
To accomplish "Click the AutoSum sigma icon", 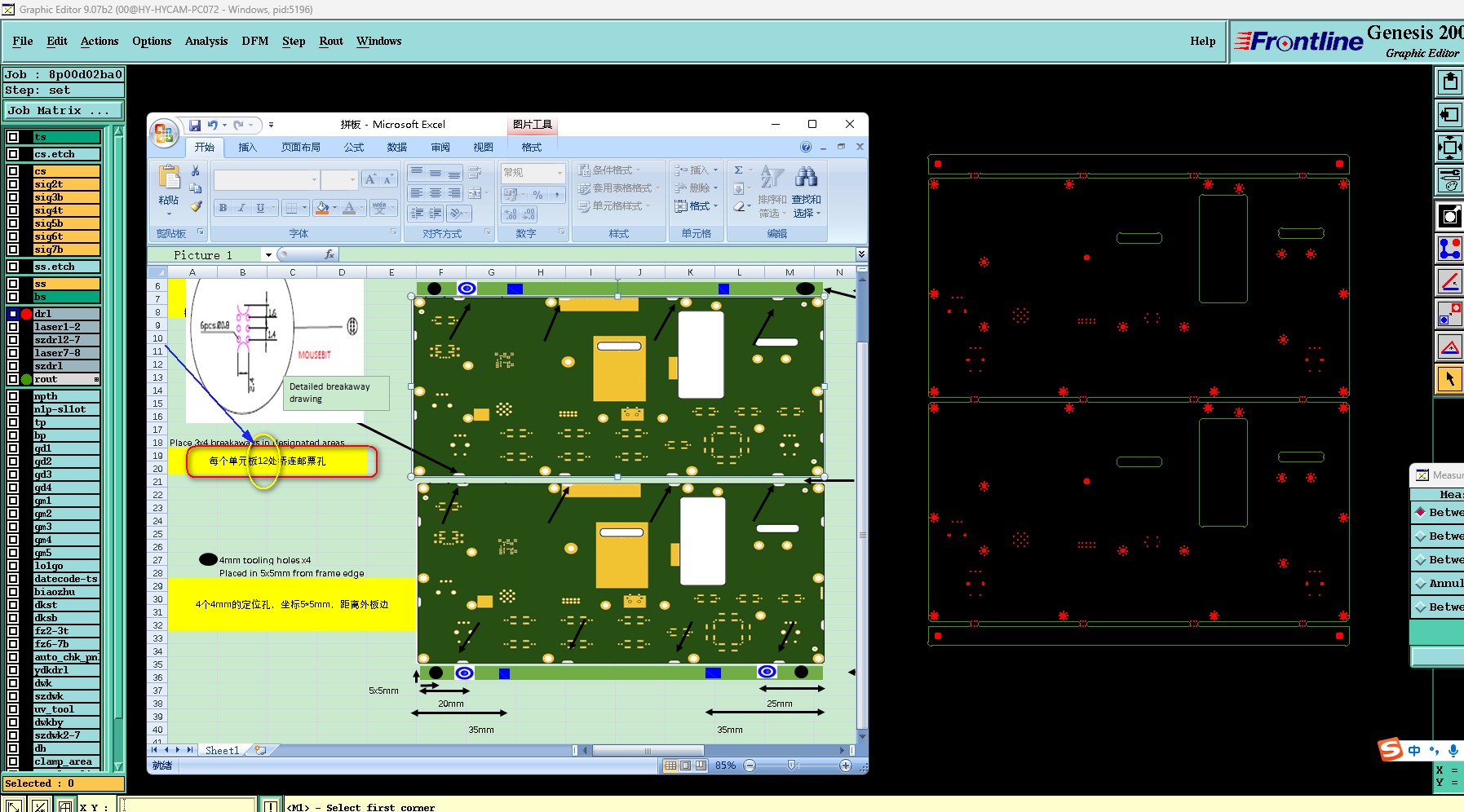I will [x=738, y=170].
